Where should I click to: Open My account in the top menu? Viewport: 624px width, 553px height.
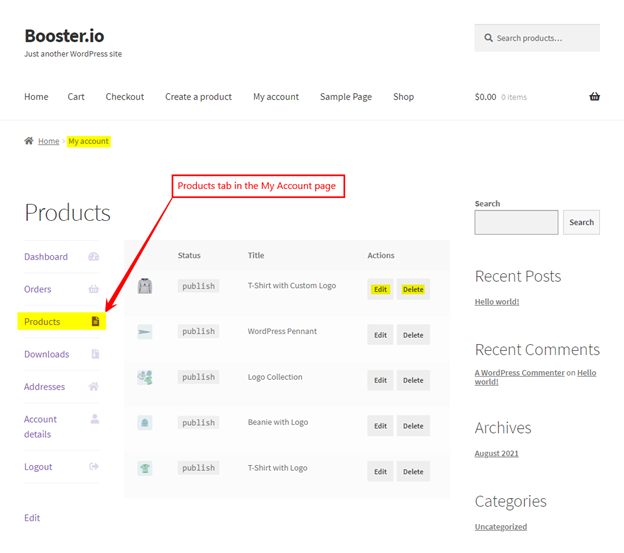tap(276, 97)
